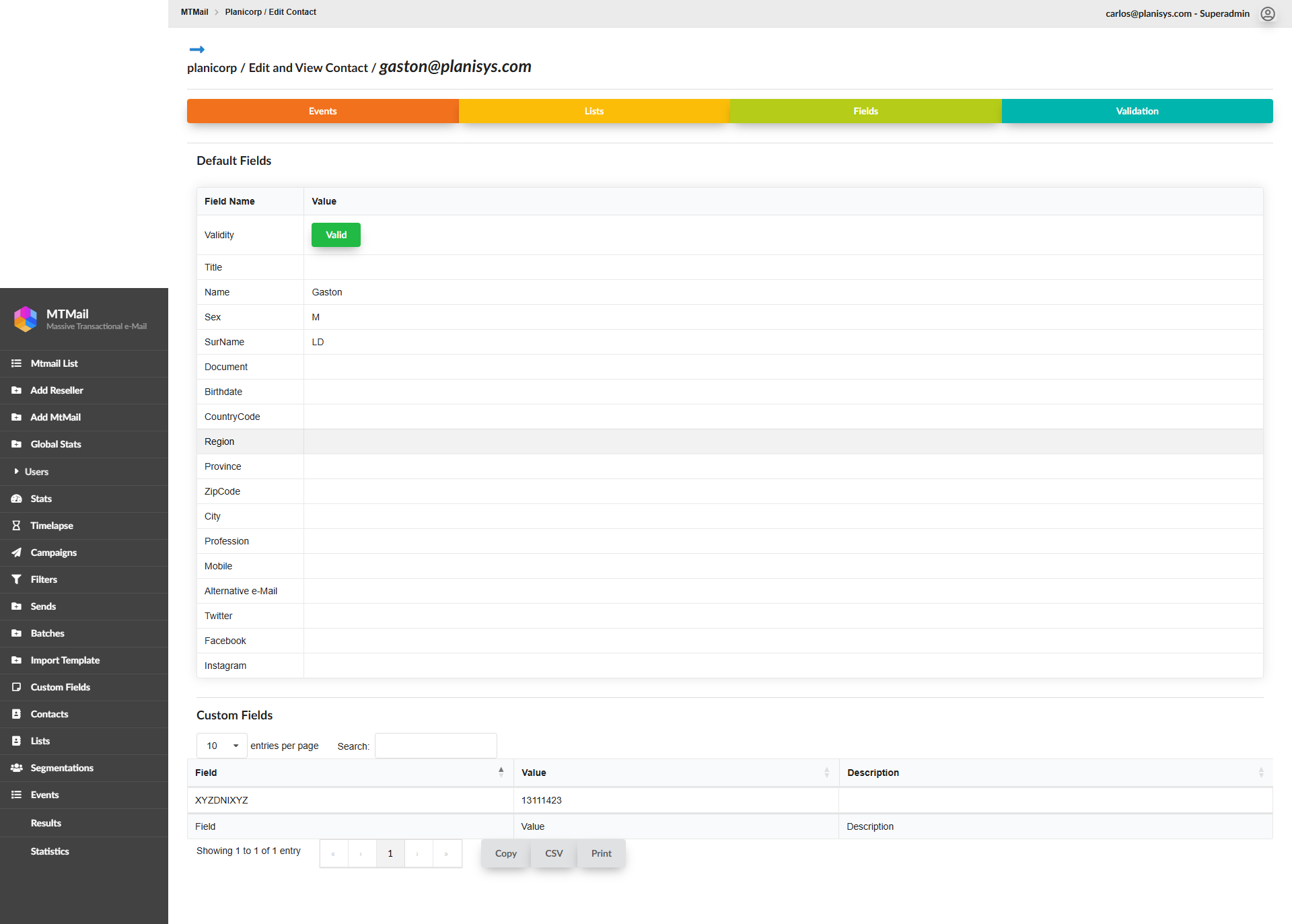Open the Planicorp breadcrumb link

point(243,12)
